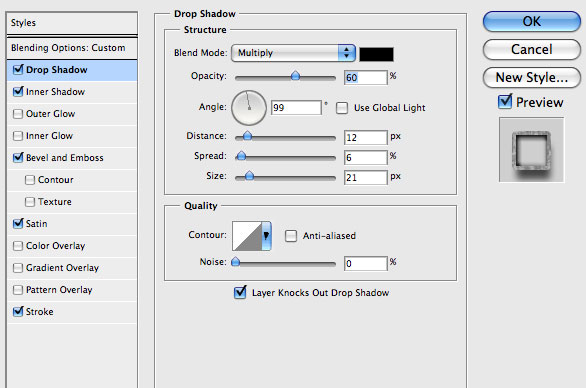Viewport: 586px width, 388px height.
Task: Click the Opacity slider handle
Action: 295,76
